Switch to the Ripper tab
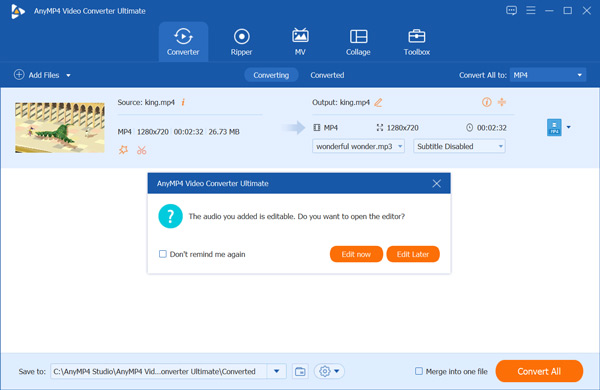600x390 pixels. point(241,42)
